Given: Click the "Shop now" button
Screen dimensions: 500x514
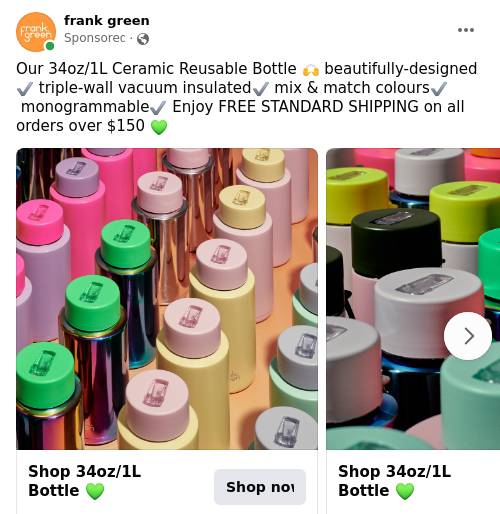Looking at the screenshot, I should coord(260,487).
